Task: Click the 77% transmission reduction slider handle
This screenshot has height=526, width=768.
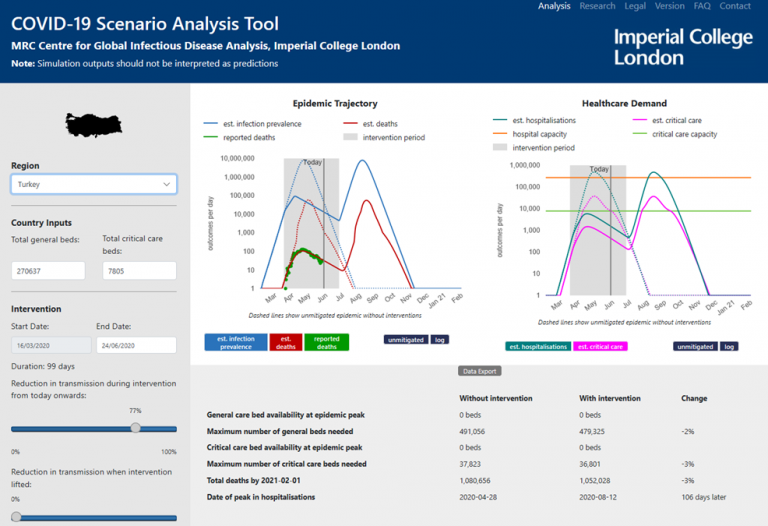Action: click(x=136, y=428)
